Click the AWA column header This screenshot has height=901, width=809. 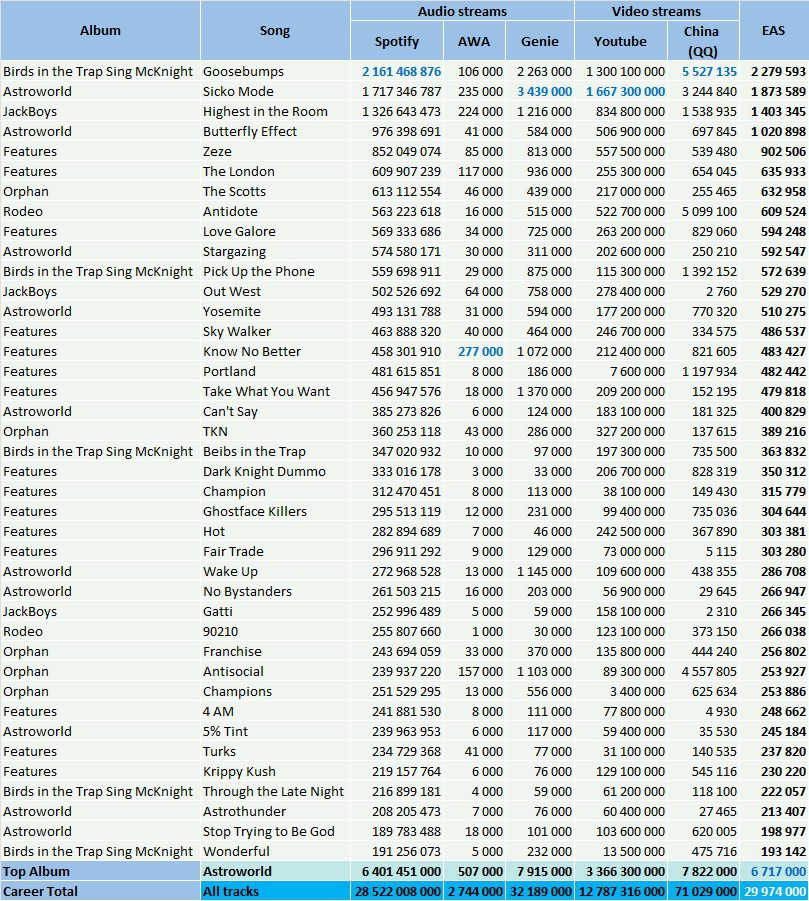tap(474, 41)
